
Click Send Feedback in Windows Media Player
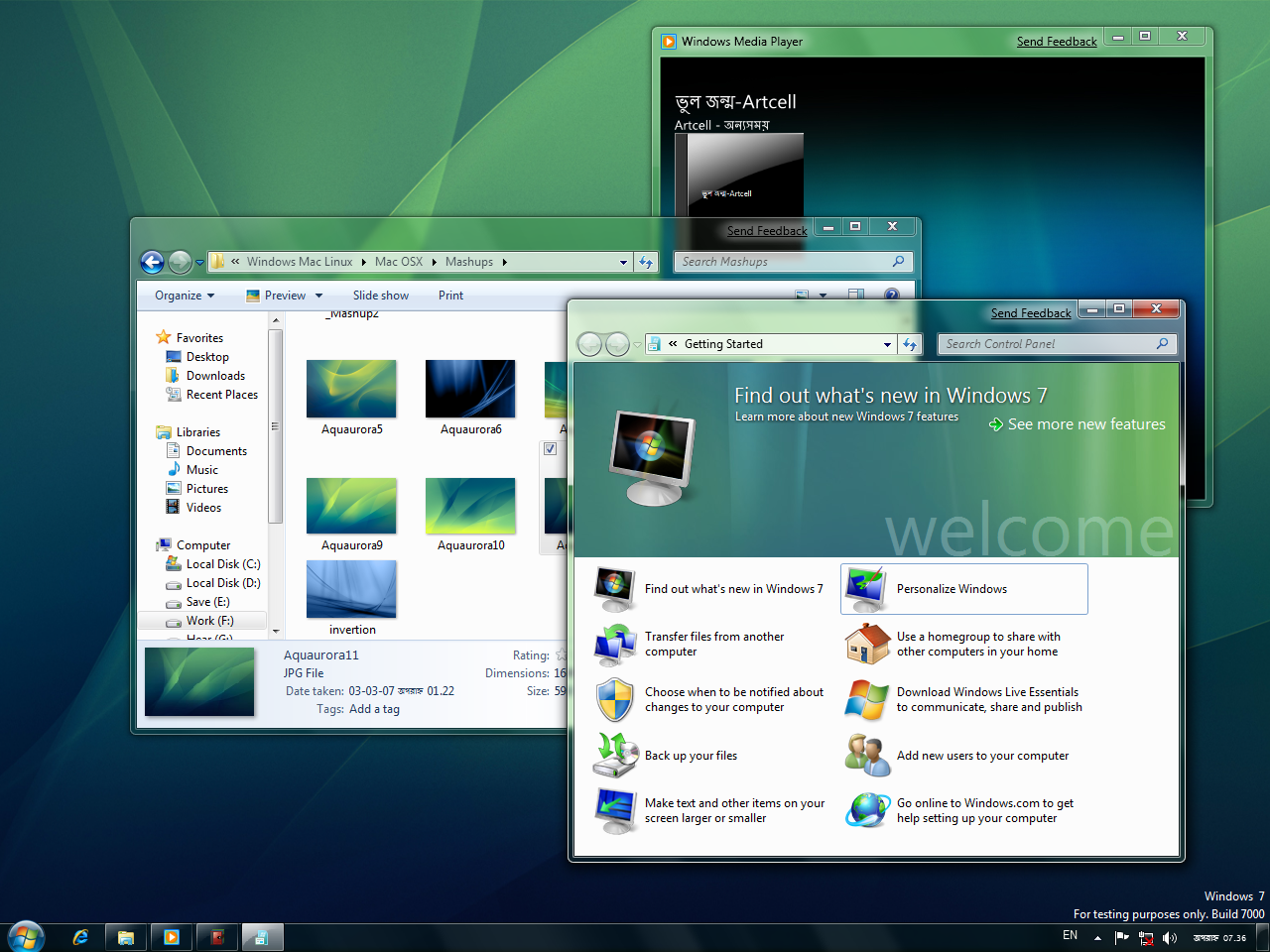coord(1057,42)
